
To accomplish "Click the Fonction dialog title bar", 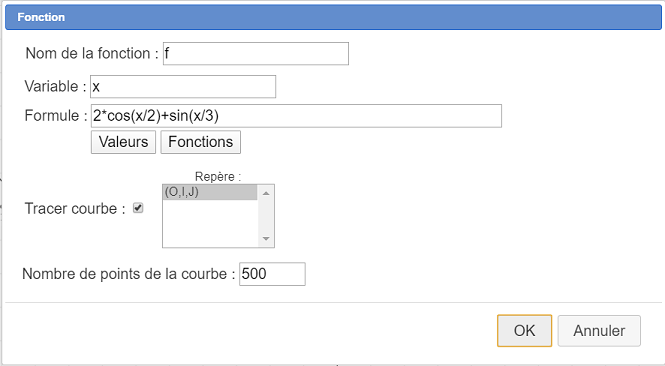I will pos(333,17).
